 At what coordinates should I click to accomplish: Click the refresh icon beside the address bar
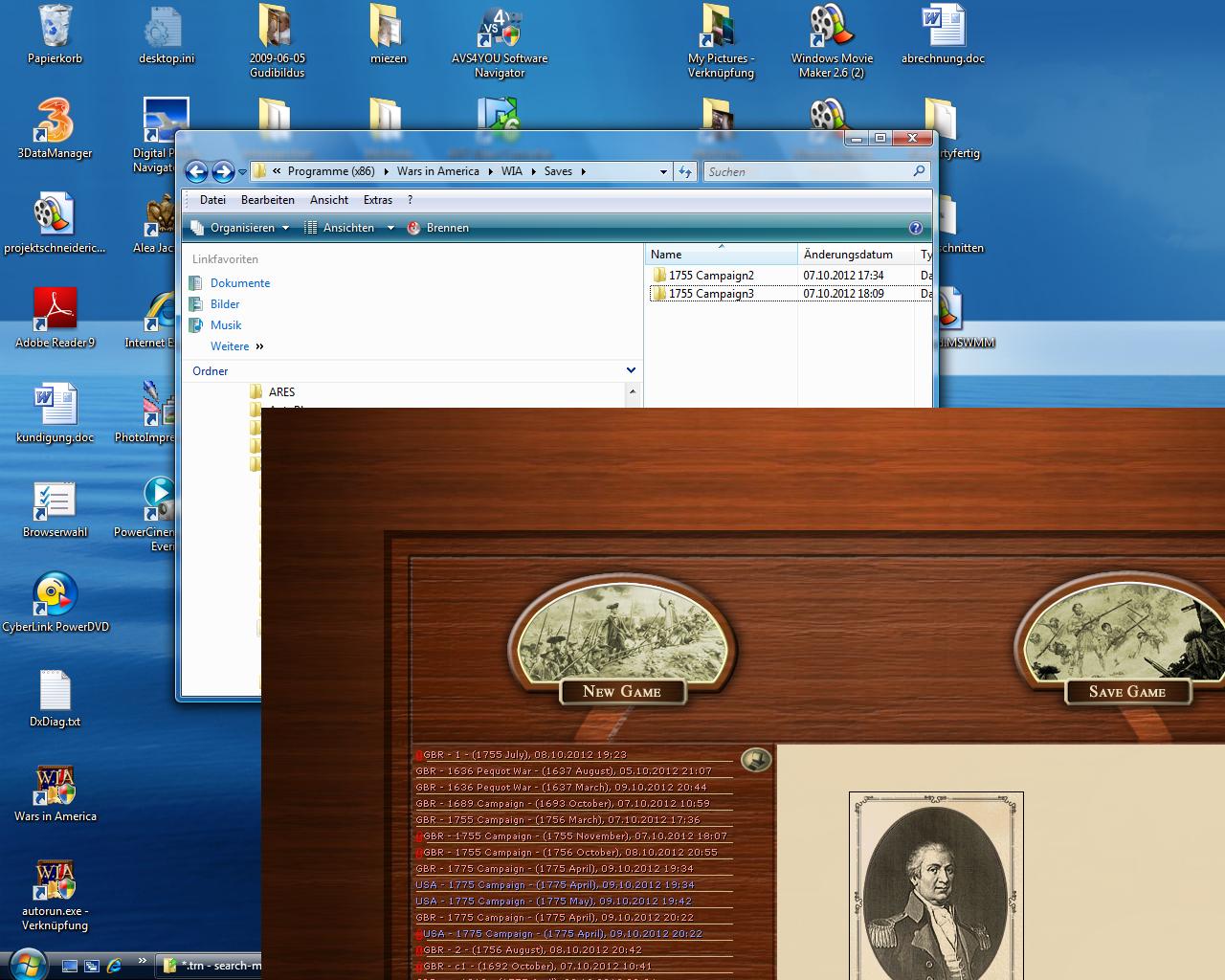tap(685, 171)
